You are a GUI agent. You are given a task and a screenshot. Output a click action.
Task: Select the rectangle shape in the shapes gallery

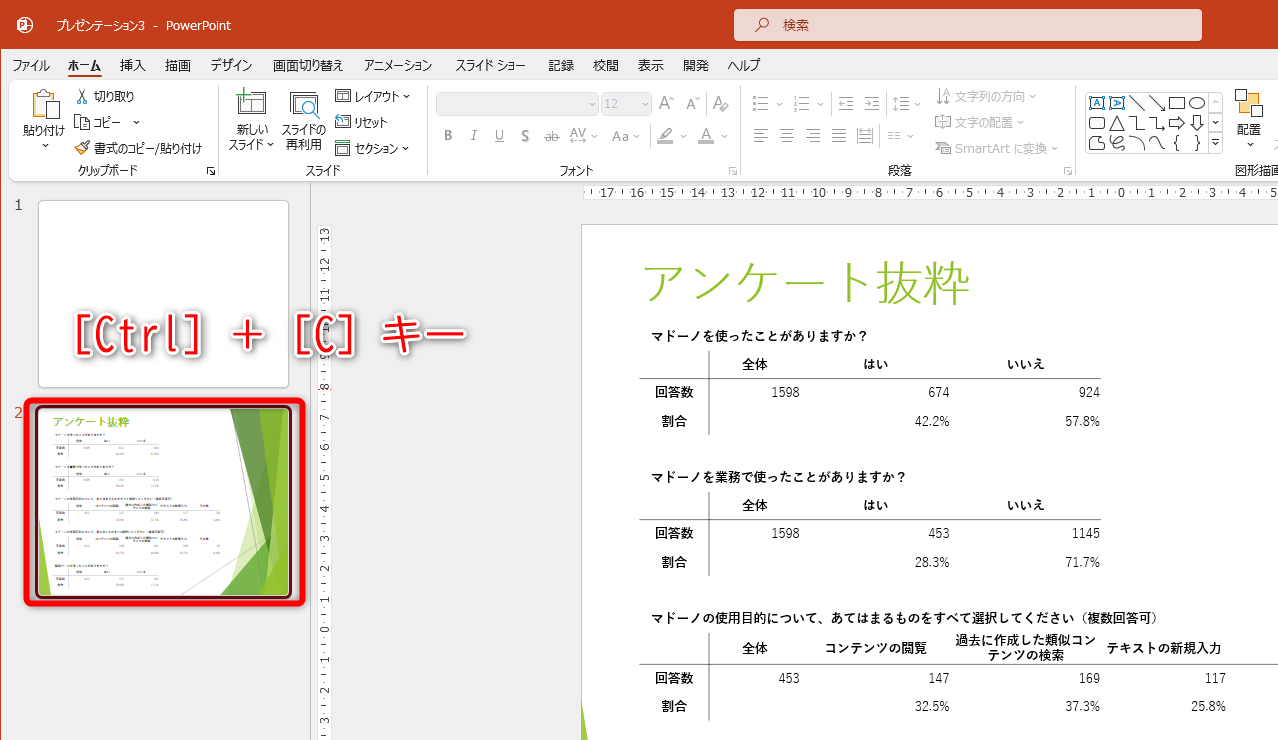tap(1177, 103)
